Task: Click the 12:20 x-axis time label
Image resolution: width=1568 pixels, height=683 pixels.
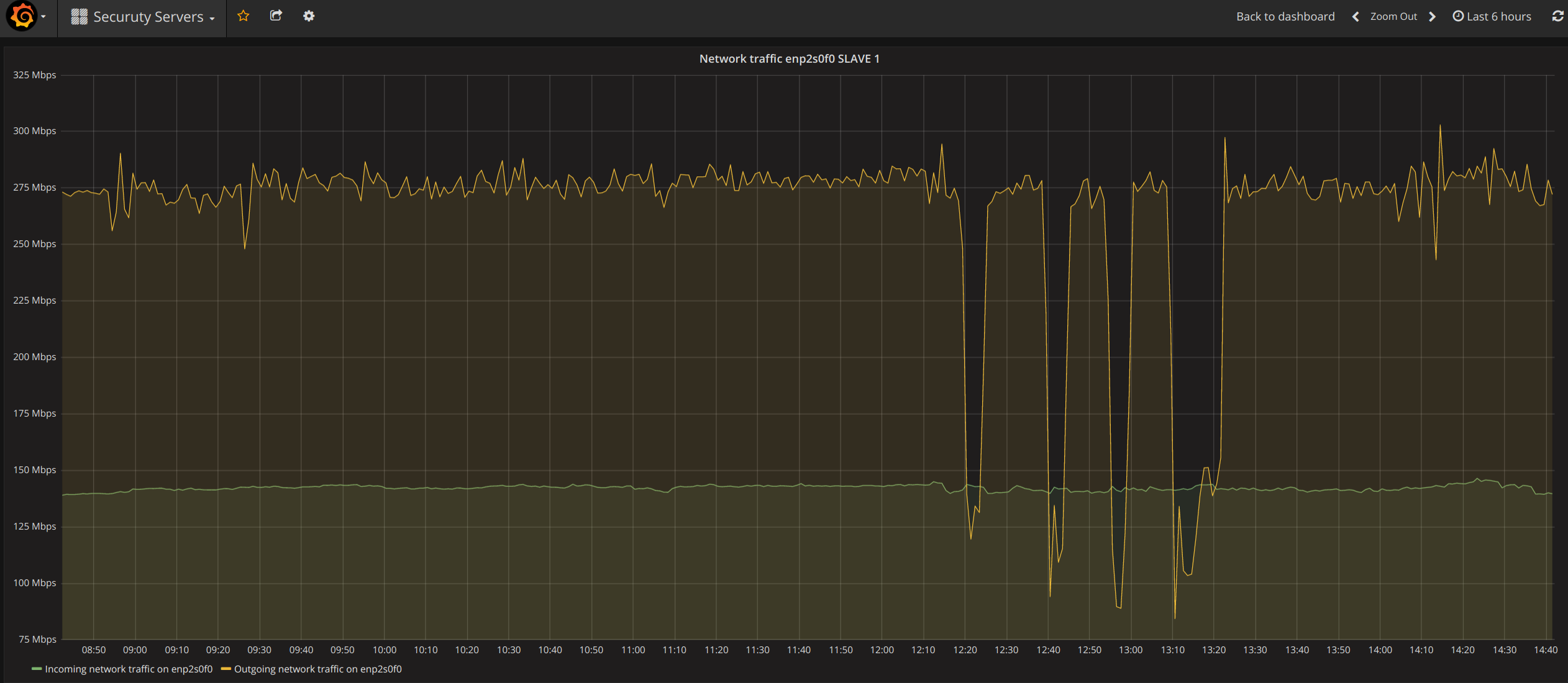Action: tap(965, 650)
